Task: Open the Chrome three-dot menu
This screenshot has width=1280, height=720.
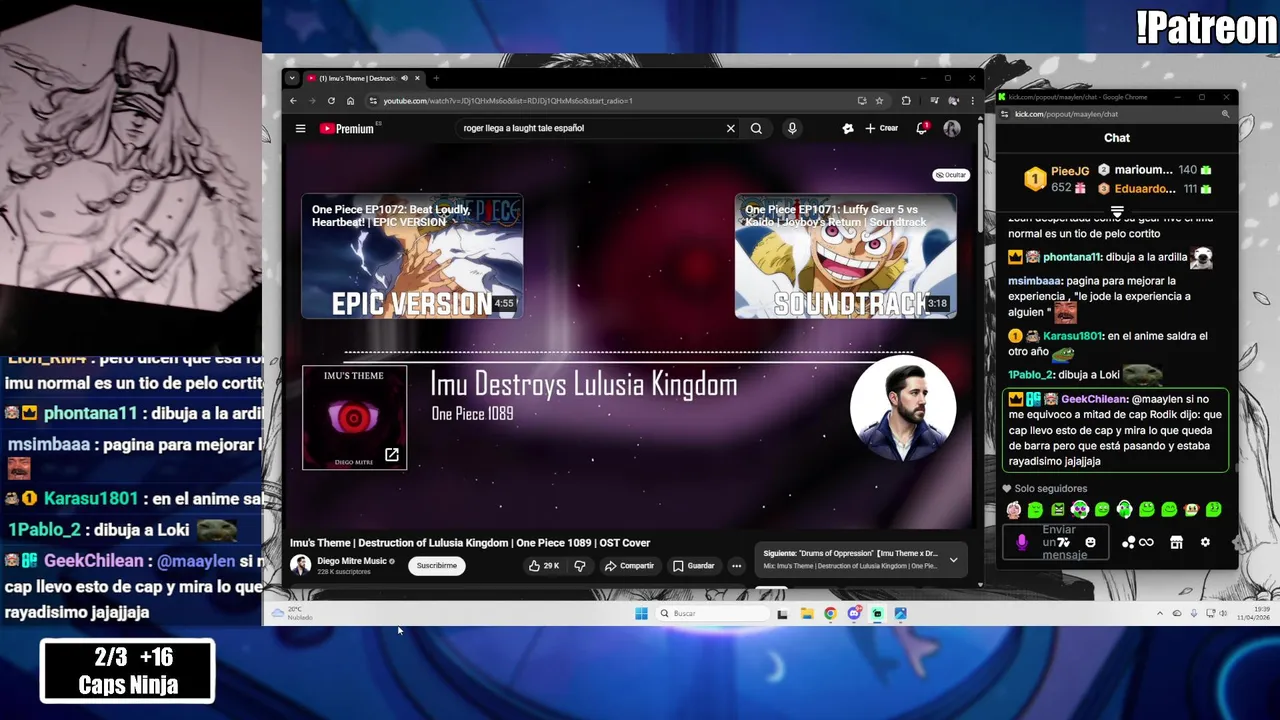Action: point(973,101)
